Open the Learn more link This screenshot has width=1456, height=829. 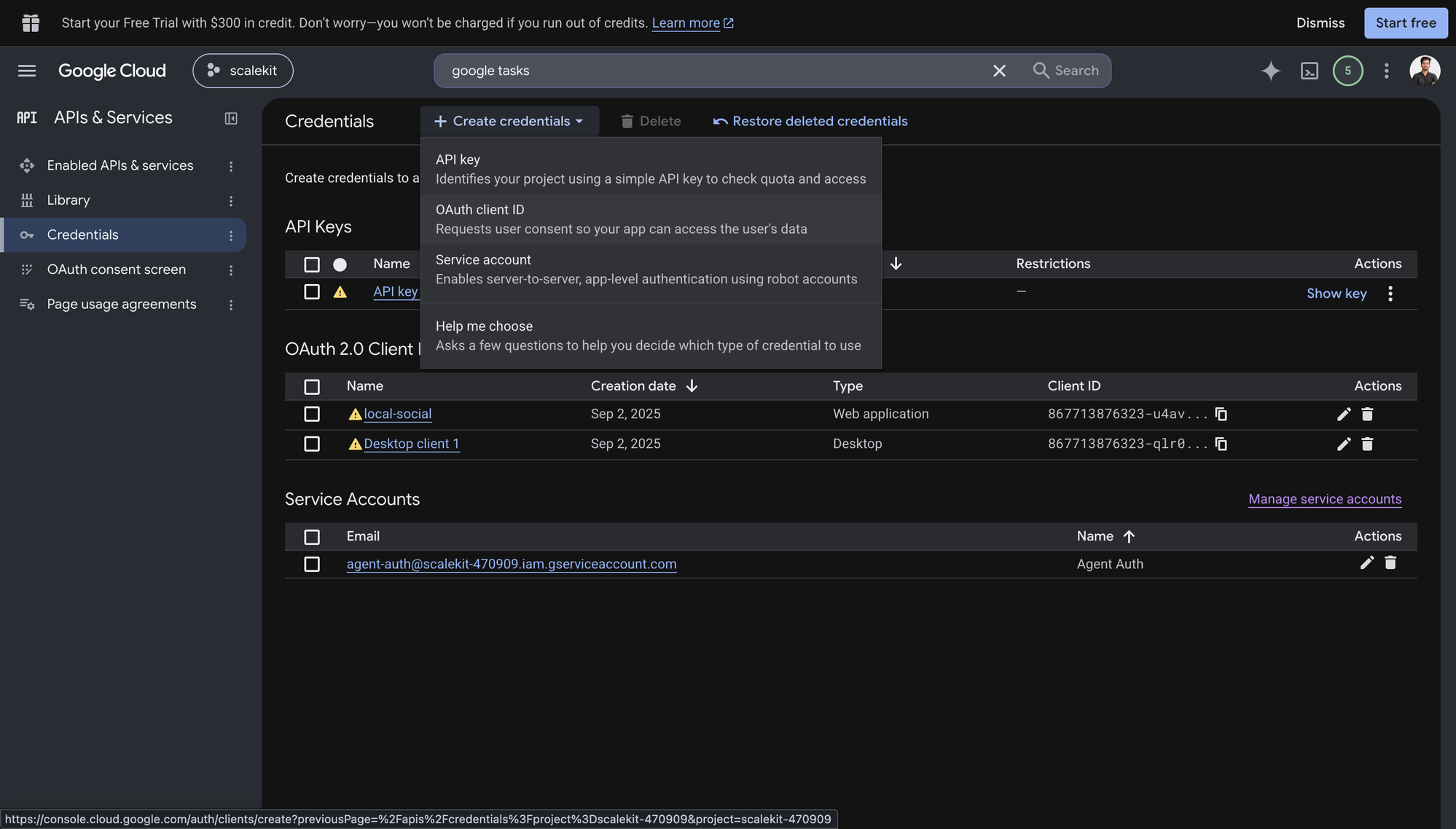692,23
